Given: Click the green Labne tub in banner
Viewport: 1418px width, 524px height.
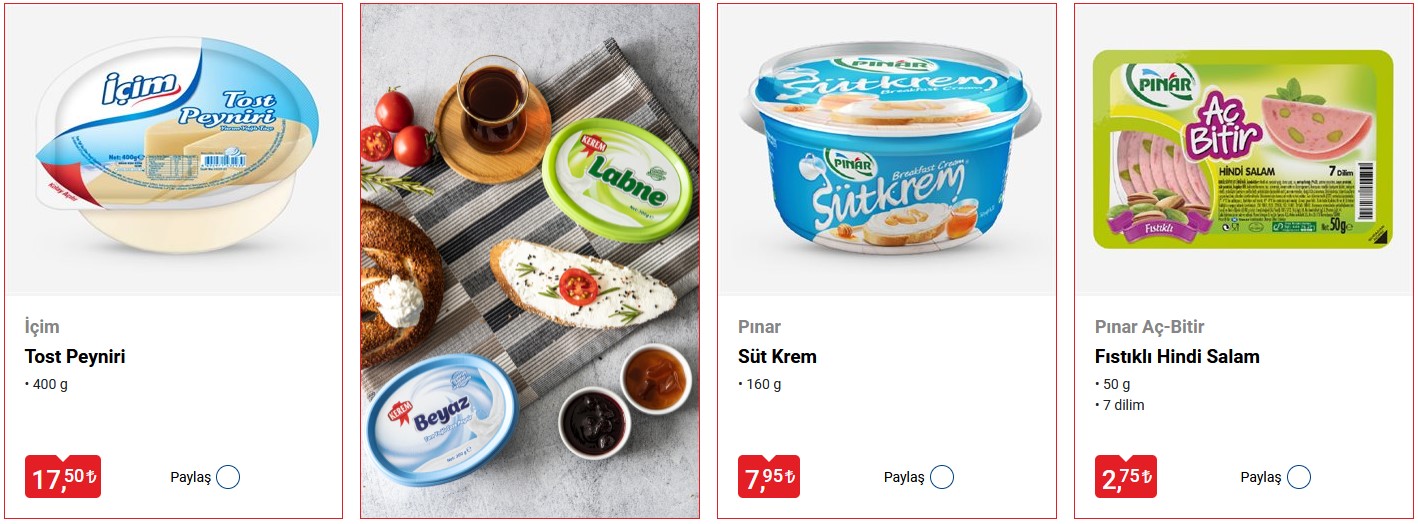Looking at the screenshot, I should (617, 179).
